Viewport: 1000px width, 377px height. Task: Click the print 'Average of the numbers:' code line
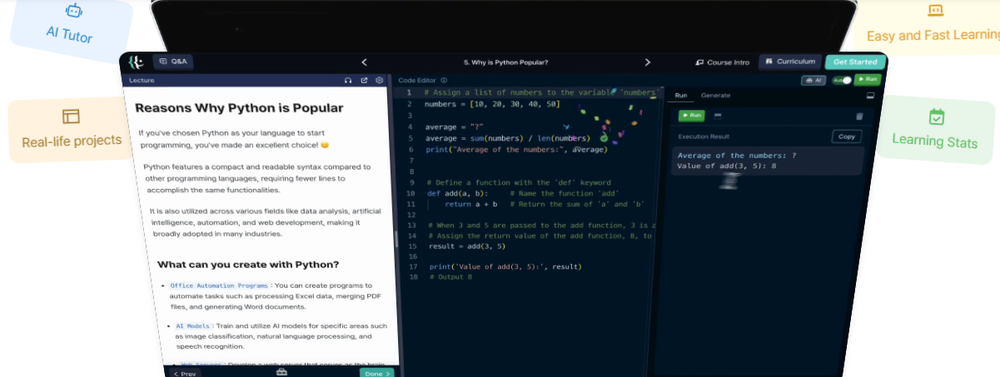pyautogui.click(x=517, y=150)
